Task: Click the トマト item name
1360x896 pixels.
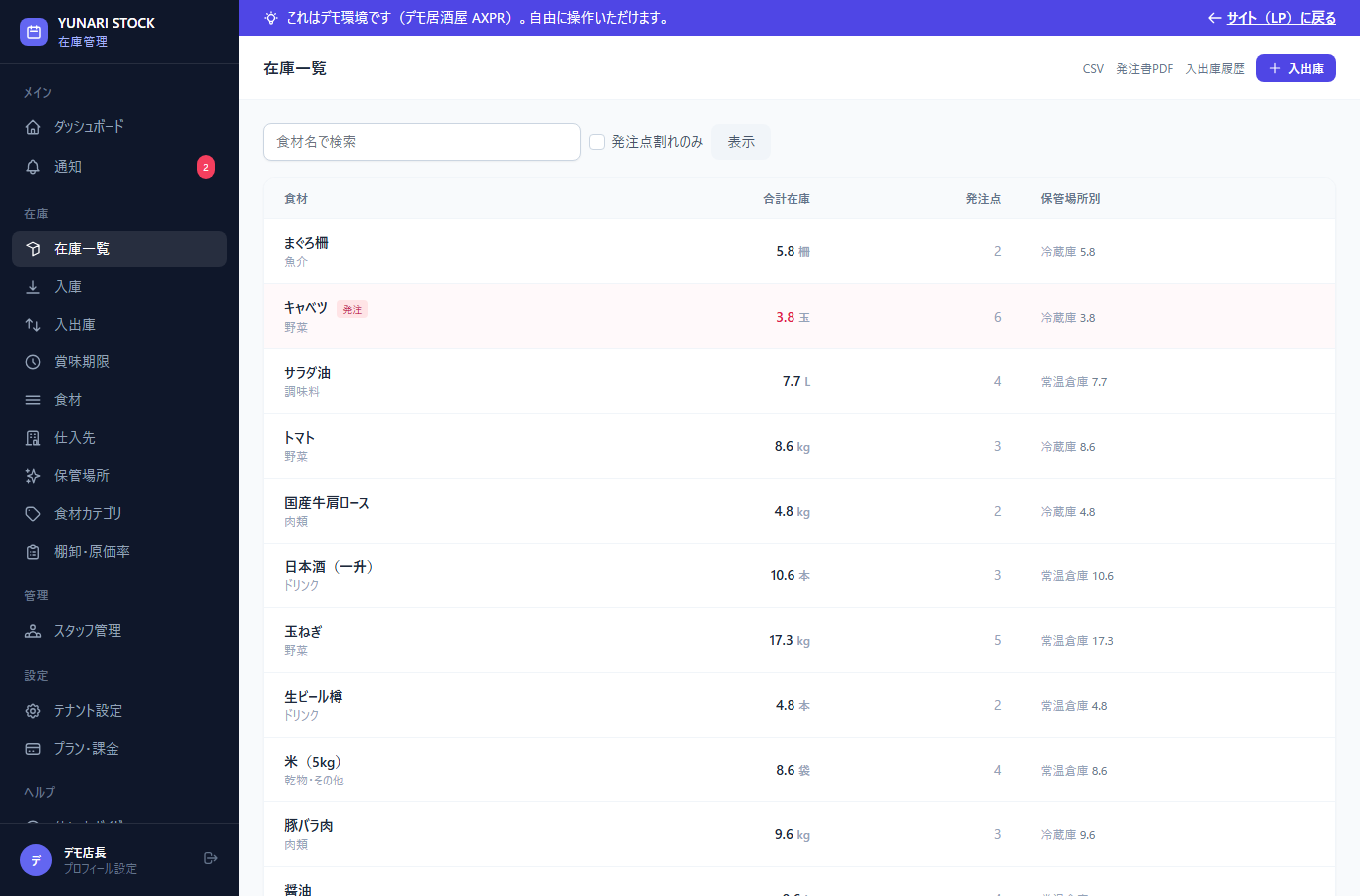Action: [299, 438]
